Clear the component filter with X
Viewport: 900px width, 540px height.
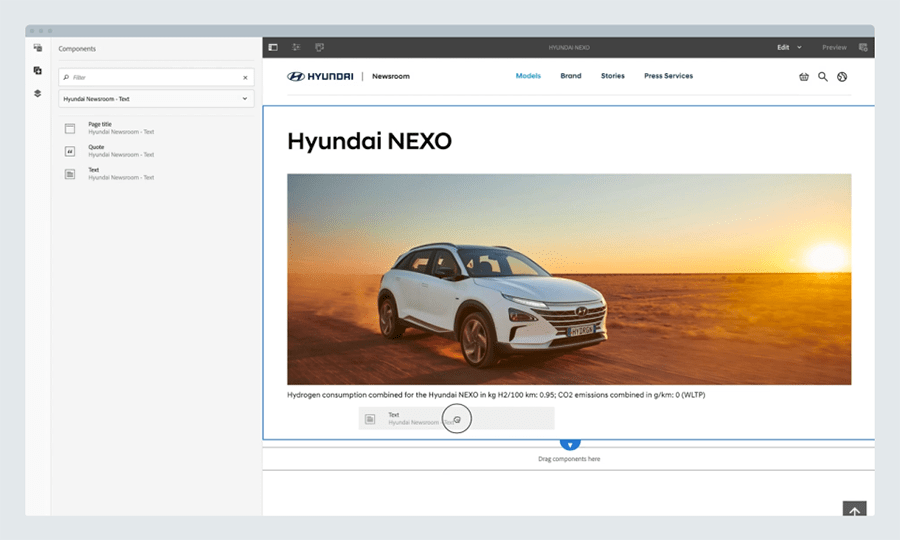point(245,77)
